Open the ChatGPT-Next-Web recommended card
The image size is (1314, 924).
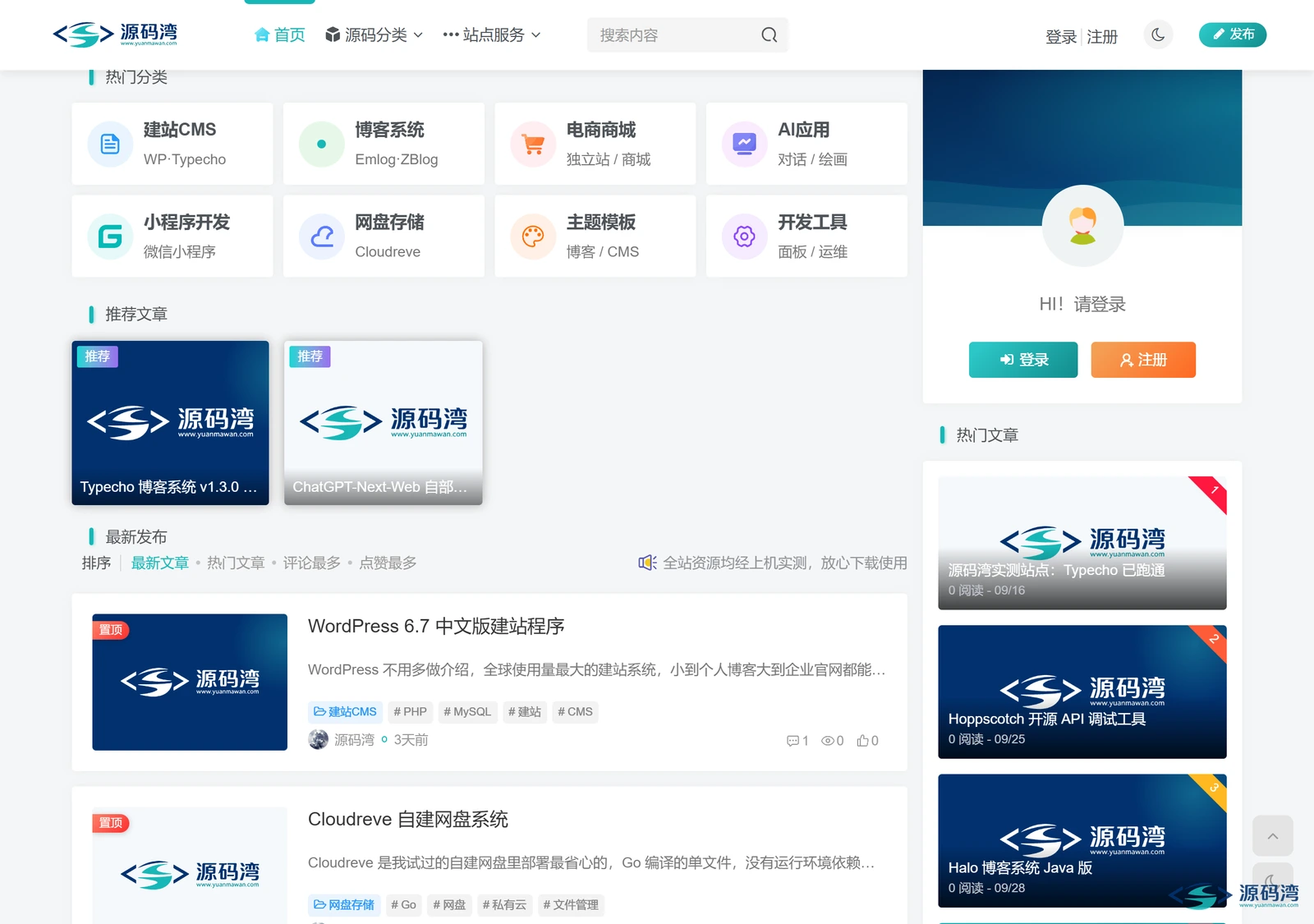pos(383,423)
